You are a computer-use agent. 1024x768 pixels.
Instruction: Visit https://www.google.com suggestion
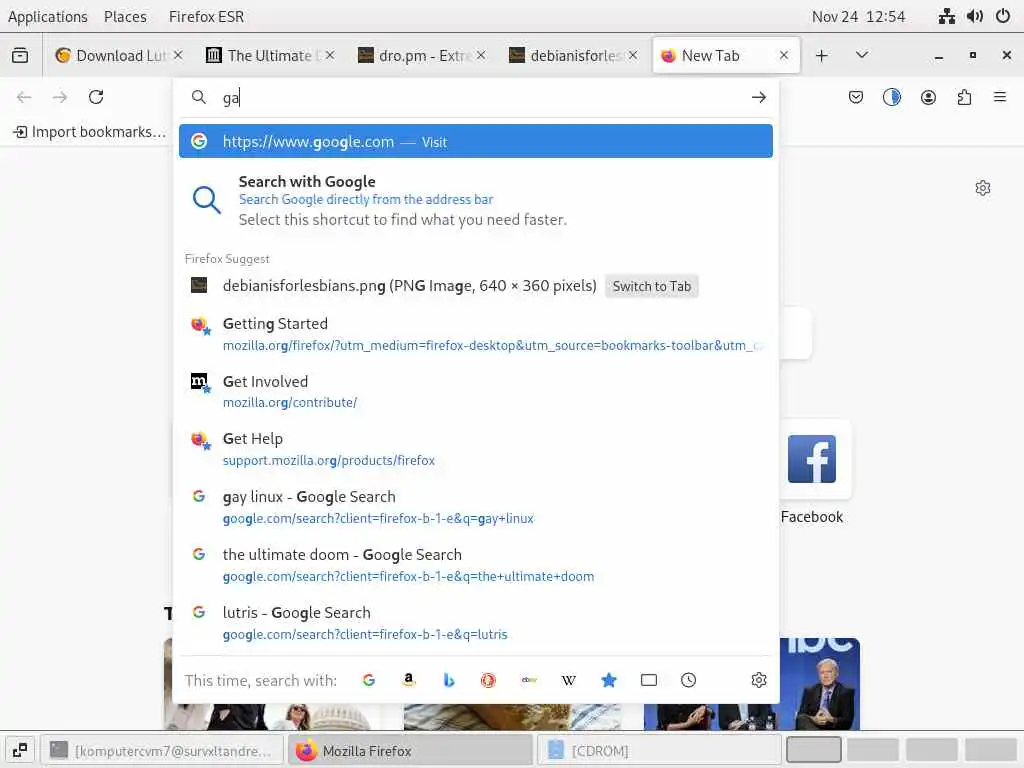coord(475,141)
